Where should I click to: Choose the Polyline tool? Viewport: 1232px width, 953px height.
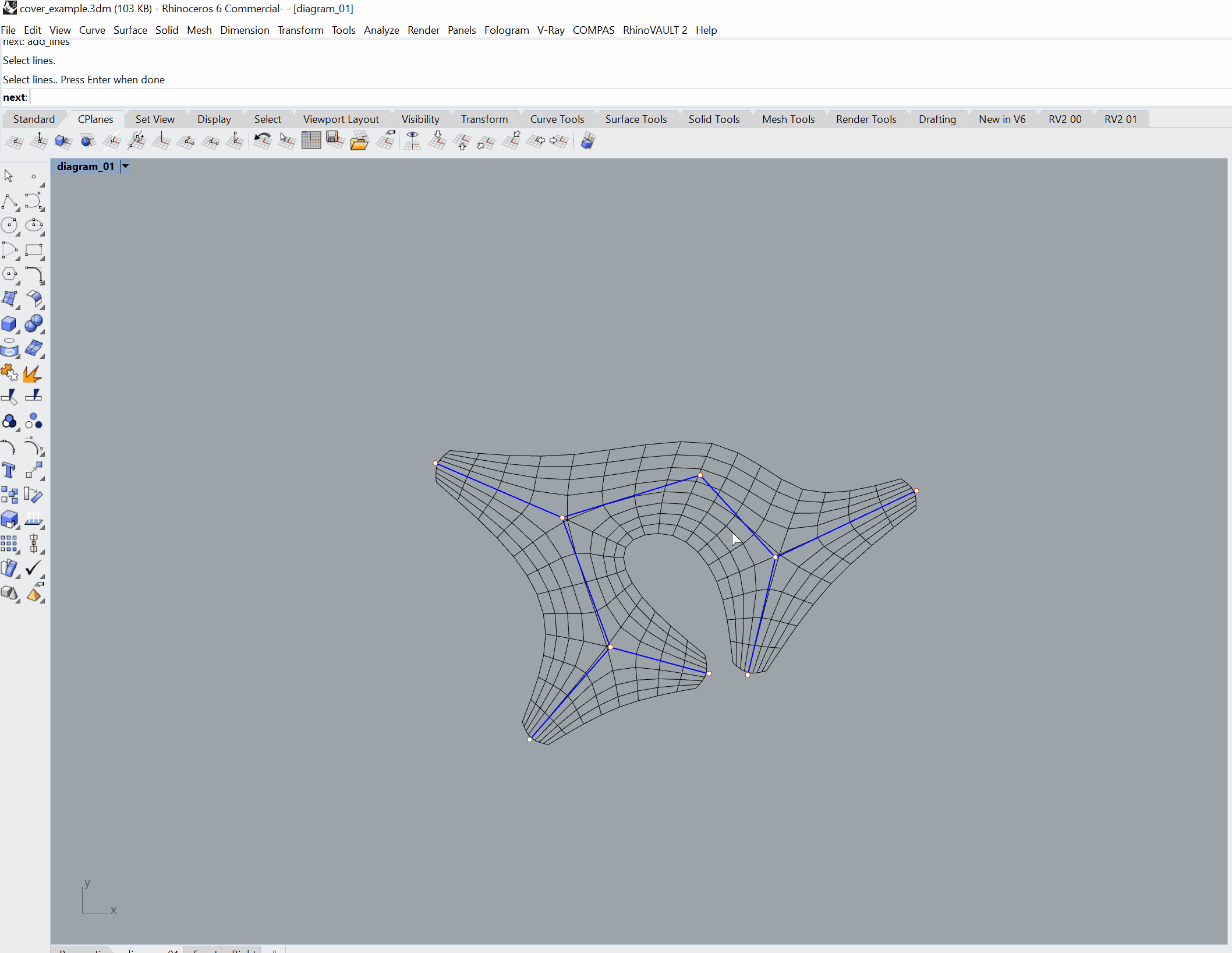coord(9,202)
